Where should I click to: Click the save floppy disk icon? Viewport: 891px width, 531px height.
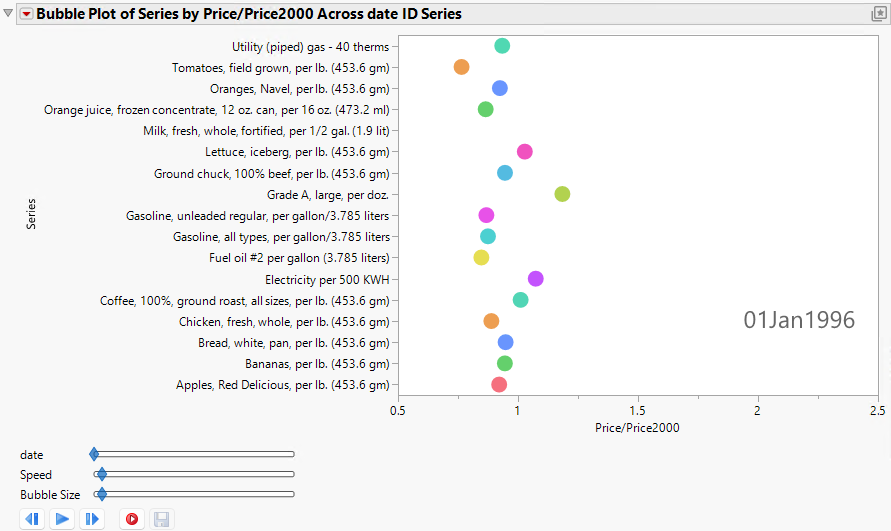161,519
